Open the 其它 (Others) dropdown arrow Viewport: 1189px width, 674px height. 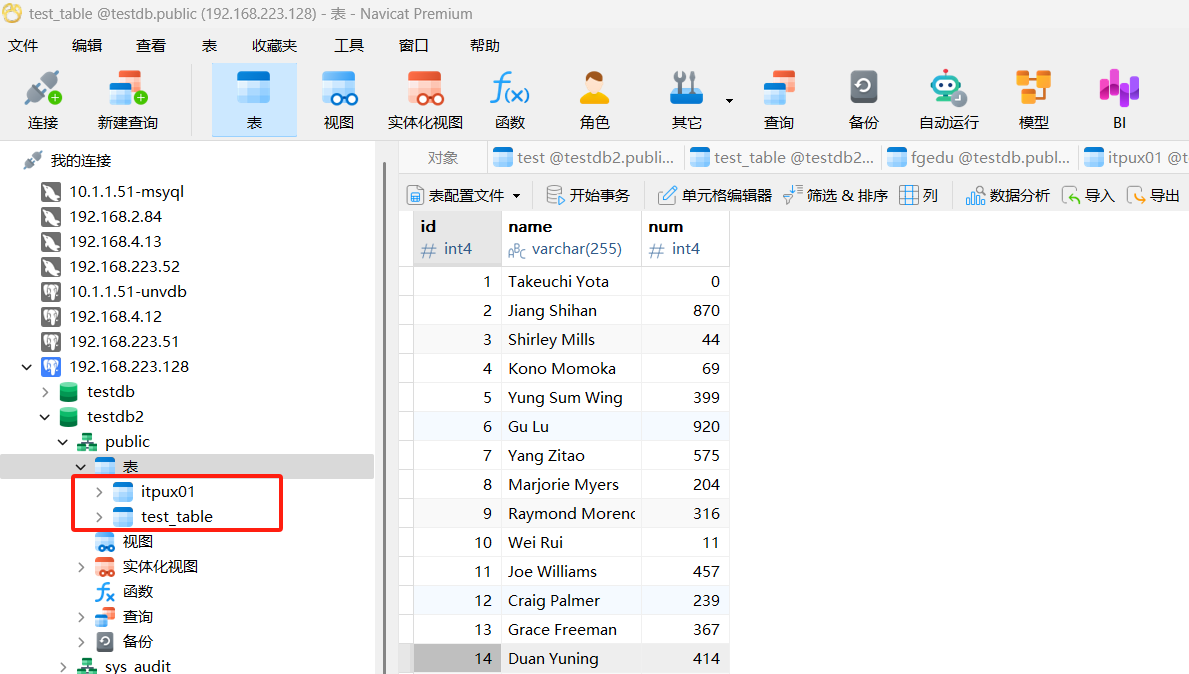(729, 101)
